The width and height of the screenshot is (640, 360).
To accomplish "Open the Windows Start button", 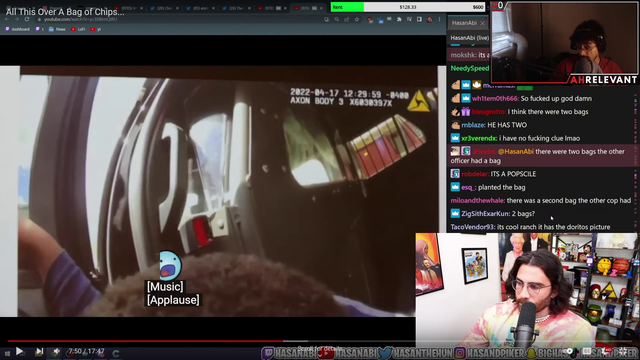I will tap(7, 353).
